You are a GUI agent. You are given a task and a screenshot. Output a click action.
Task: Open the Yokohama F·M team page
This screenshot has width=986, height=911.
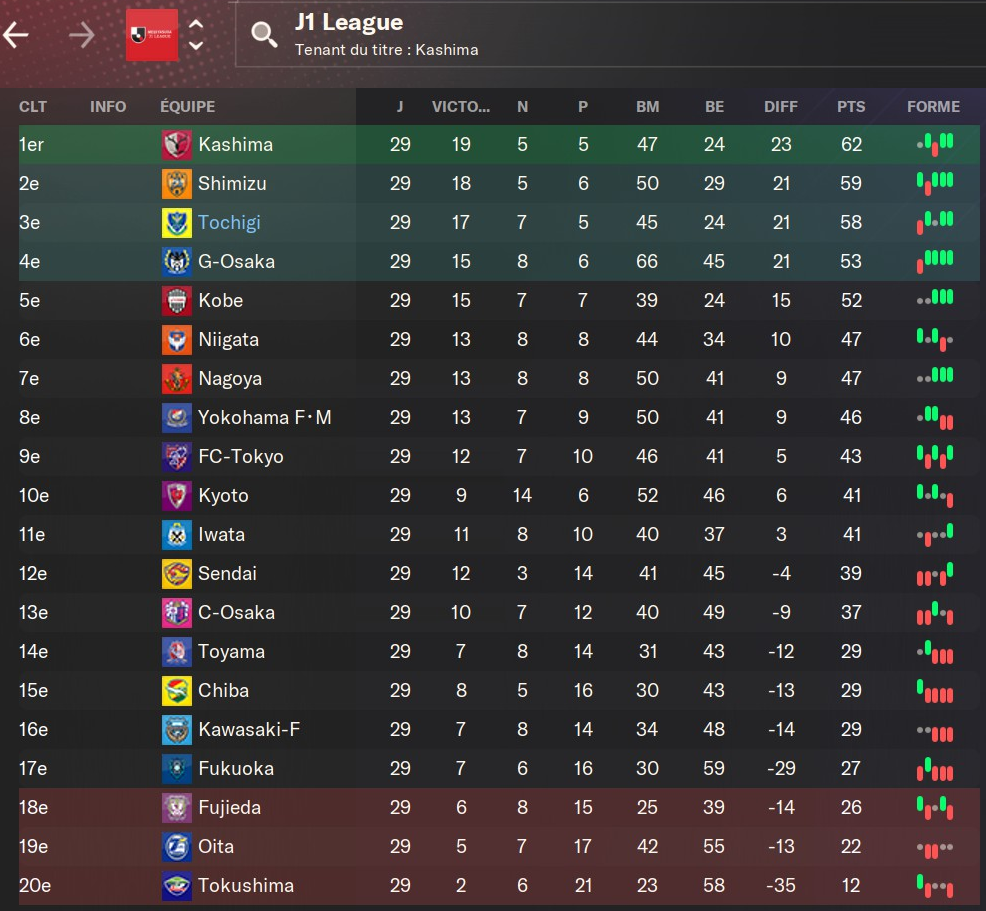click(264, 418)
